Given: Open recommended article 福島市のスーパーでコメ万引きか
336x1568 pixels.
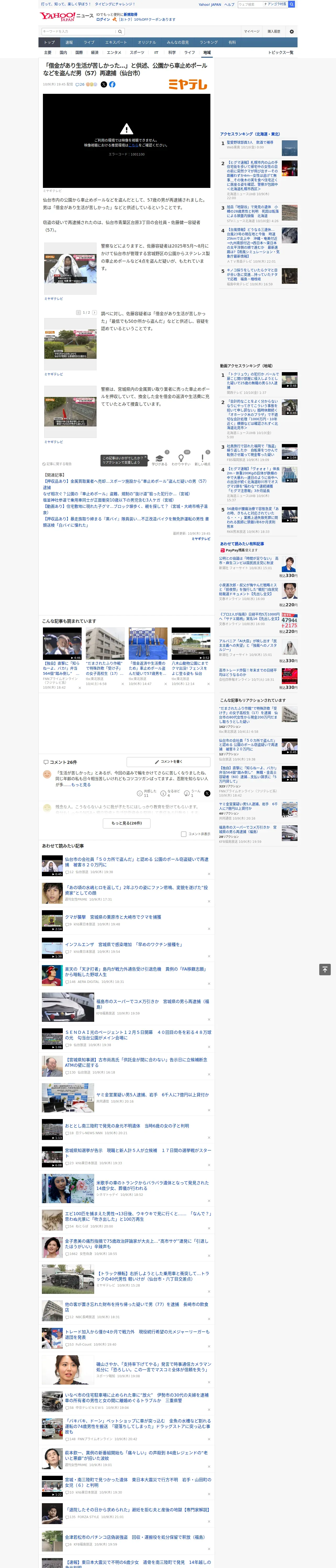Looking at the screenshot, I should [x=153, y=1004].
